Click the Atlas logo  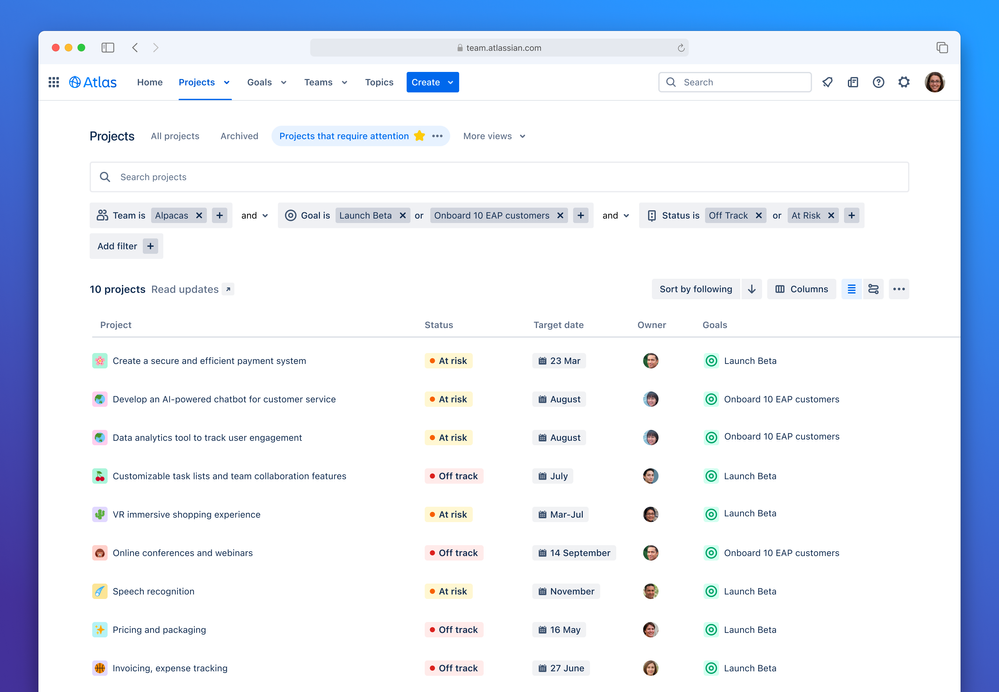pyautogui.click(x=93, y=82)
